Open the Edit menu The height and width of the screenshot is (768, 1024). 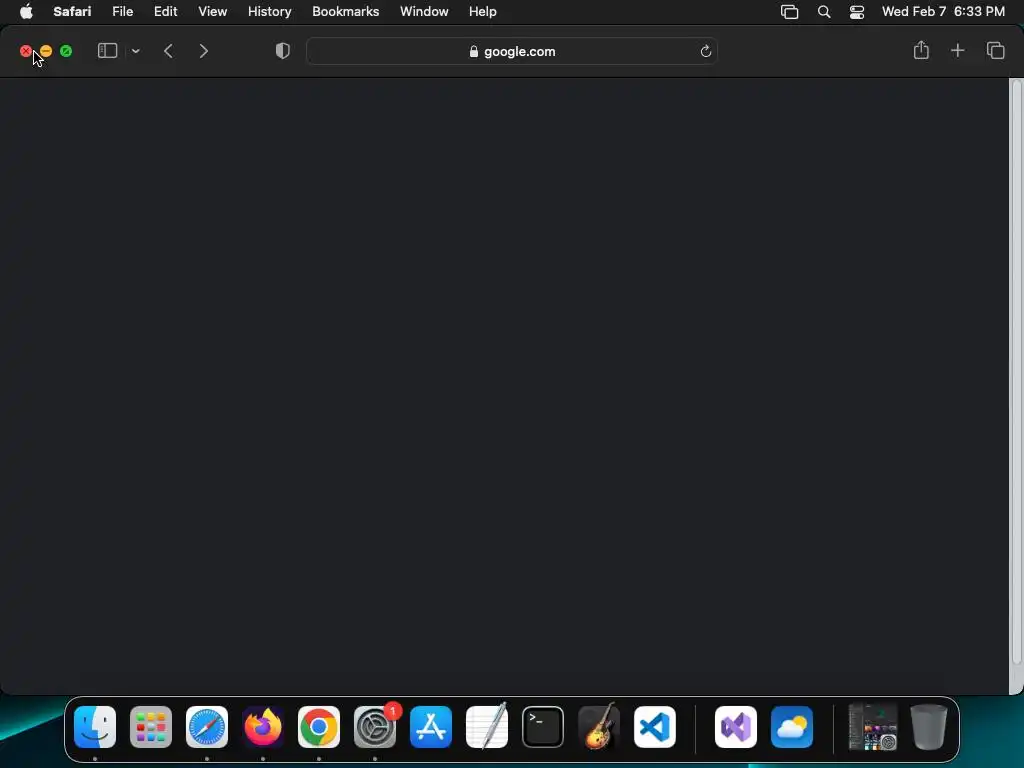(165, 12)
